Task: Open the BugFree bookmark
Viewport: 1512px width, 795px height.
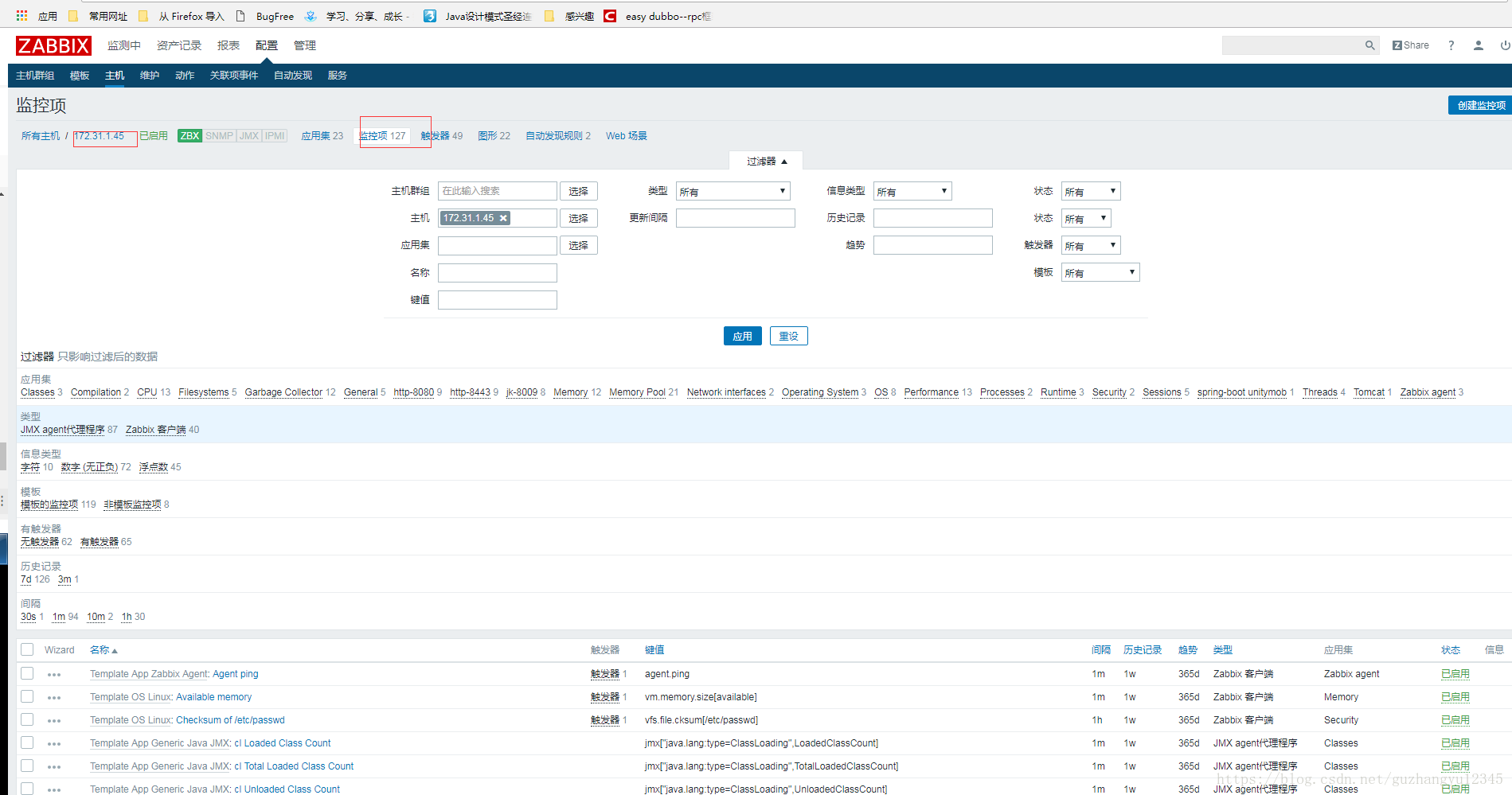Action: (x=265, y=16)
